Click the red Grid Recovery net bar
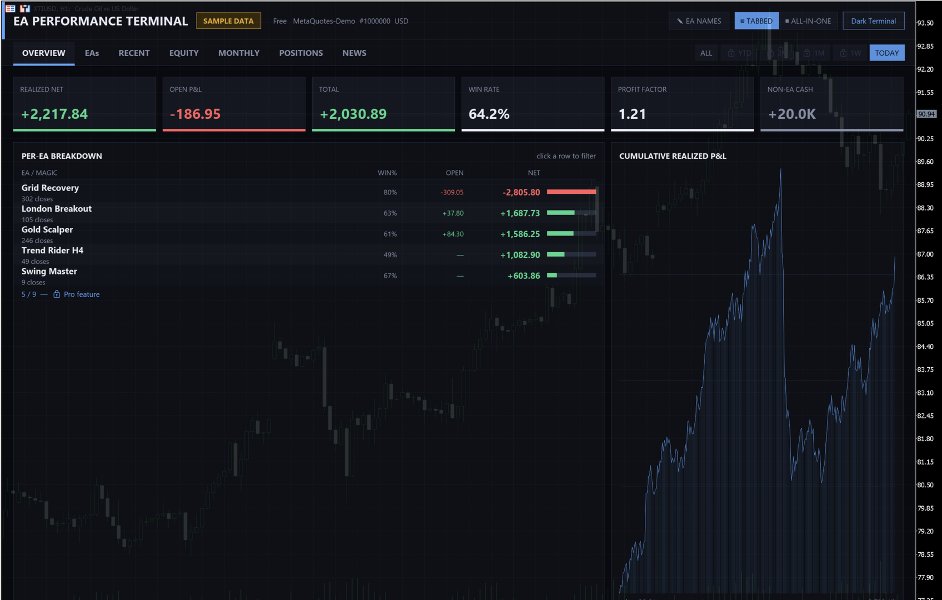 point(571,192)
